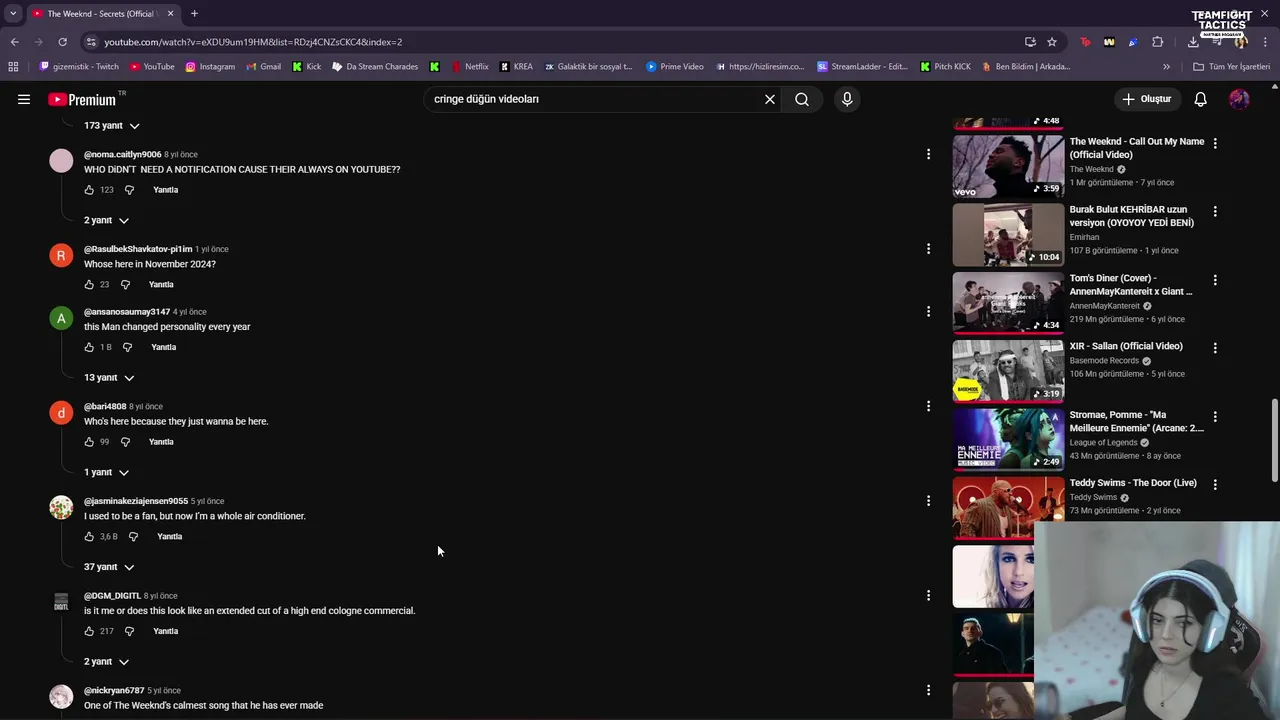Open the Oluştur create button
Screen dimensions: 1280x720
[x=1146, y=99]
